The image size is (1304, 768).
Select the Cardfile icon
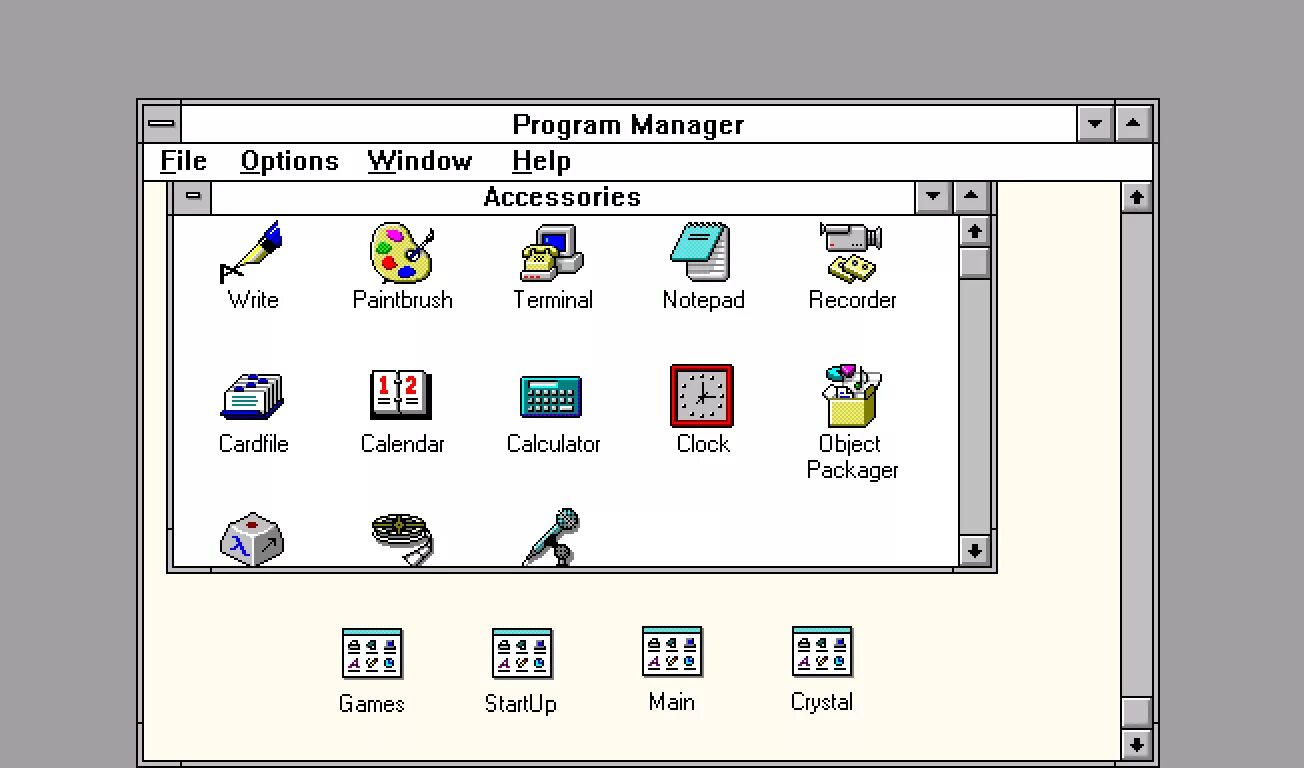(x=252, y=397)
